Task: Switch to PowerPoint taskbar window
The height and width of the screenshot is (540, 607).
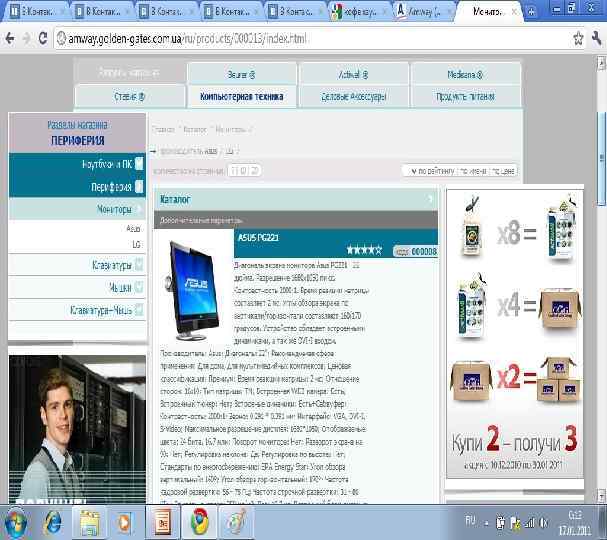Action: point(163,523)
